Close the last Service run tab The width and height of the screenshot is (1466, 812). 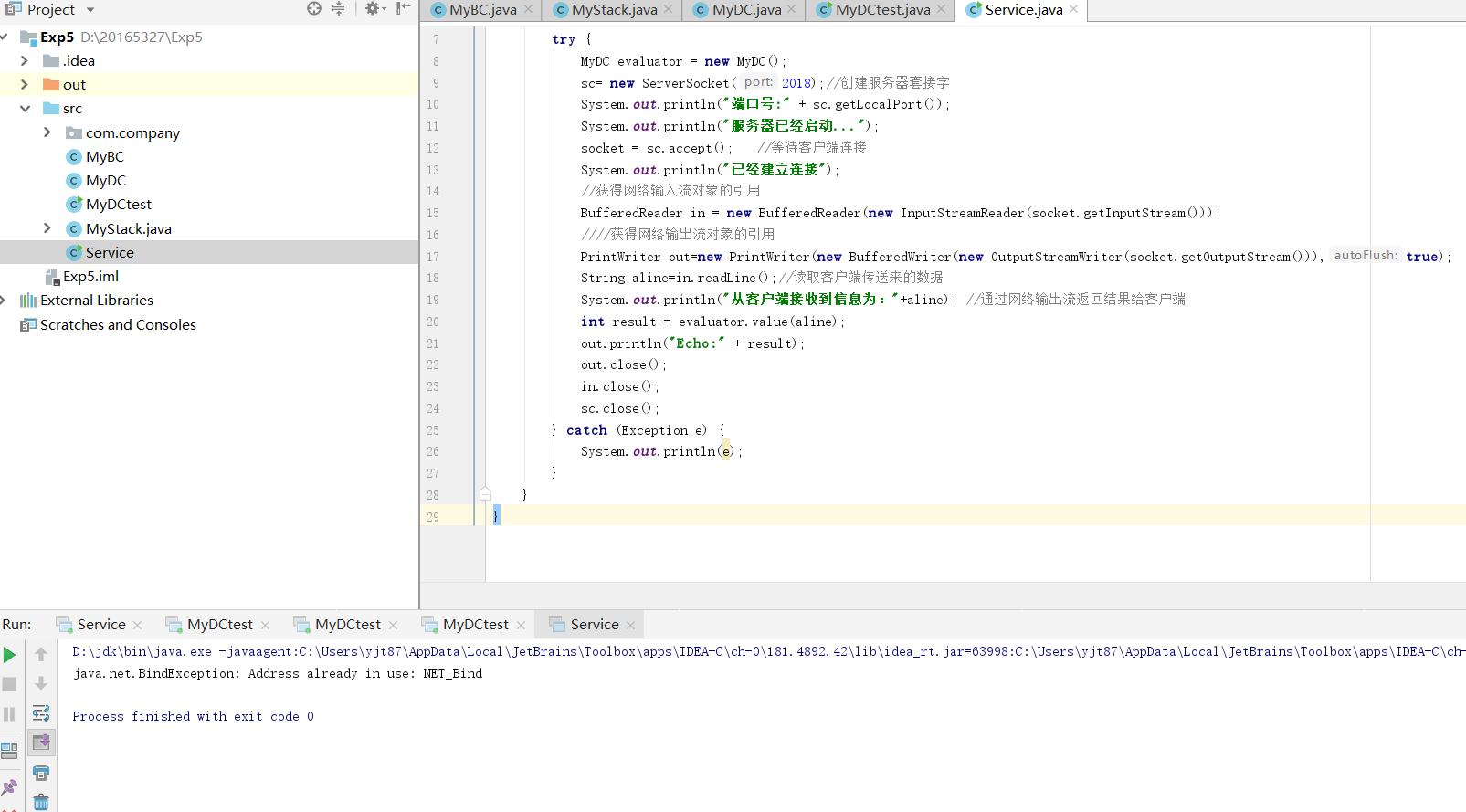click(631, 626)
